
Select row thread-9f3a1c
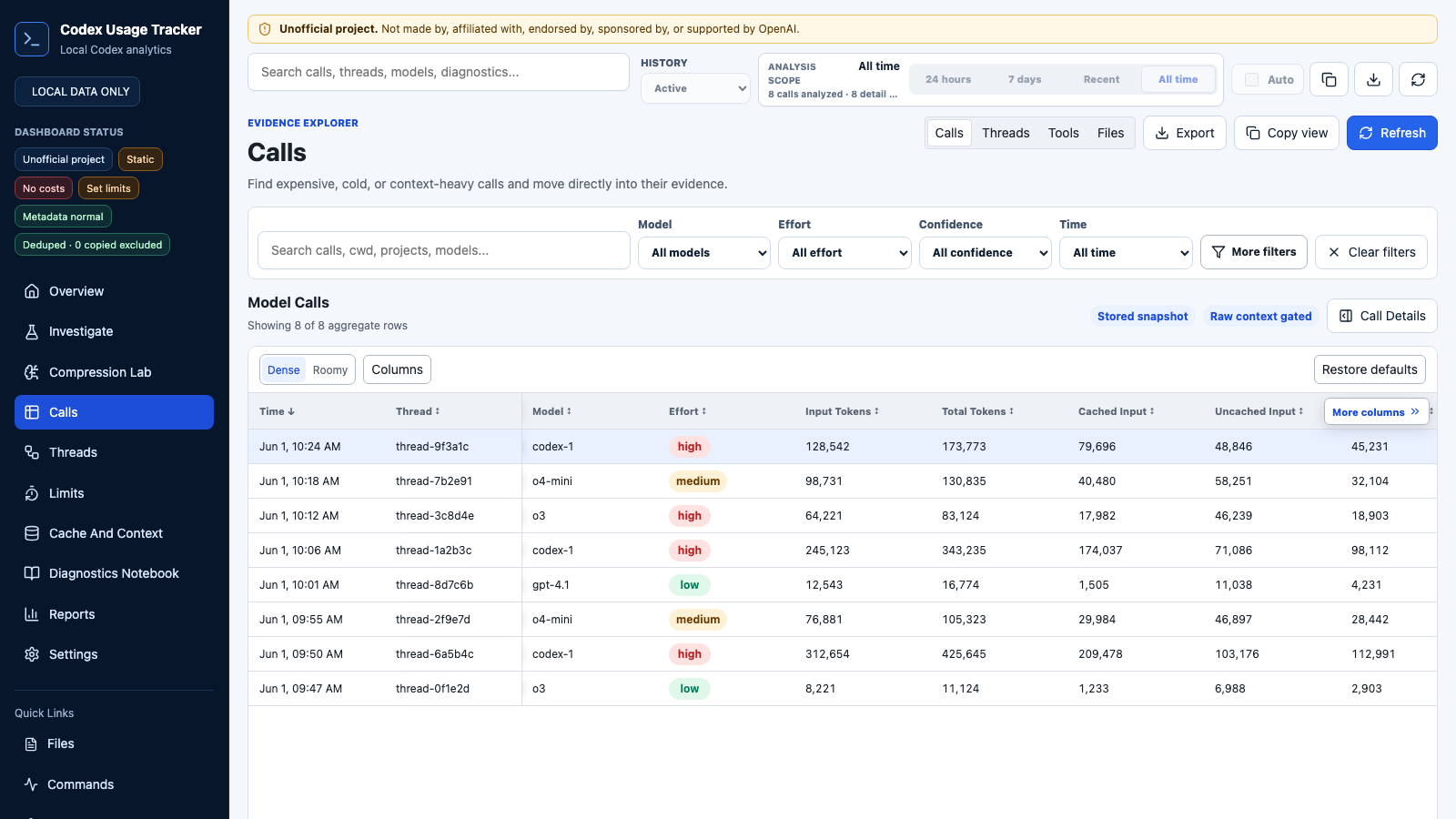pos(843,447)
